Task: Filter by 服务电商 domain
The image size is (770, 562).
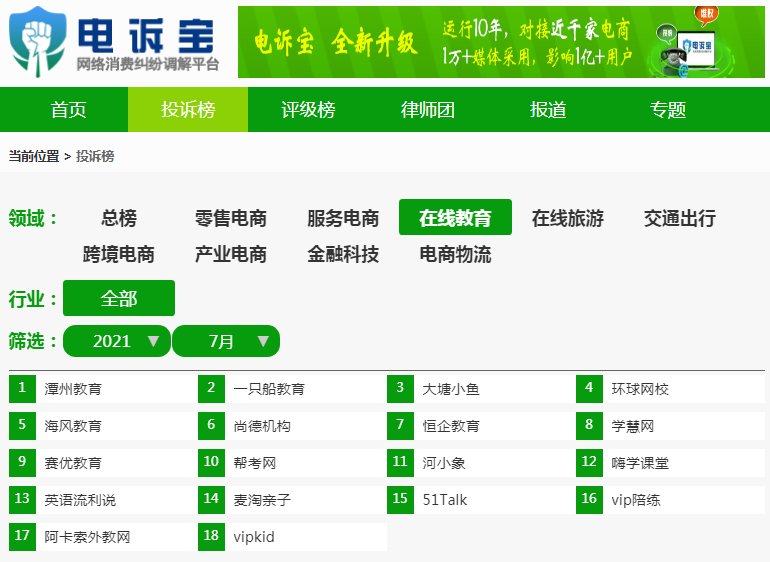Action: tap(343, 218)
